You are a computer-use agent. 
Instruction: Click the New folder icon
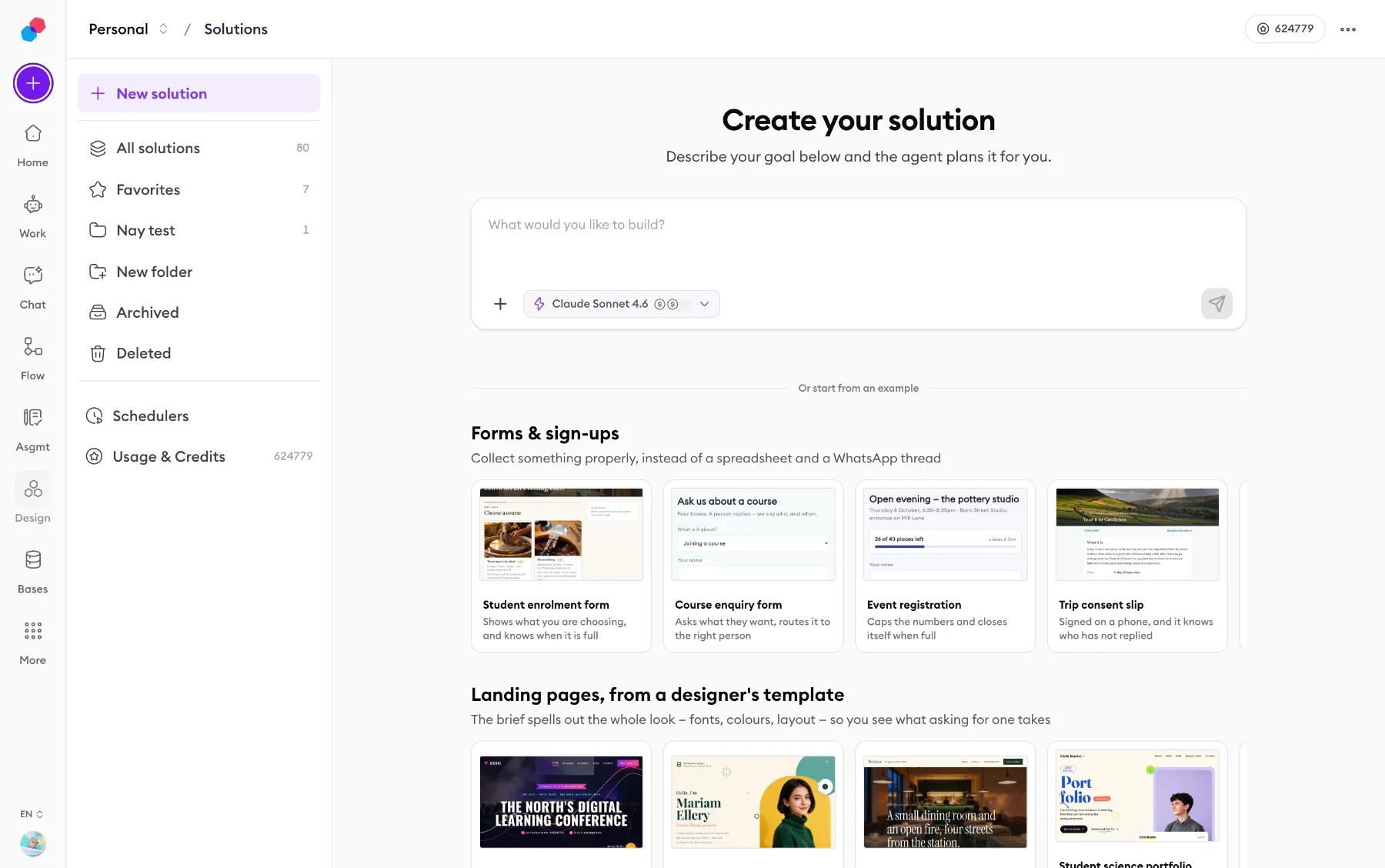click(x=98, y=272)
